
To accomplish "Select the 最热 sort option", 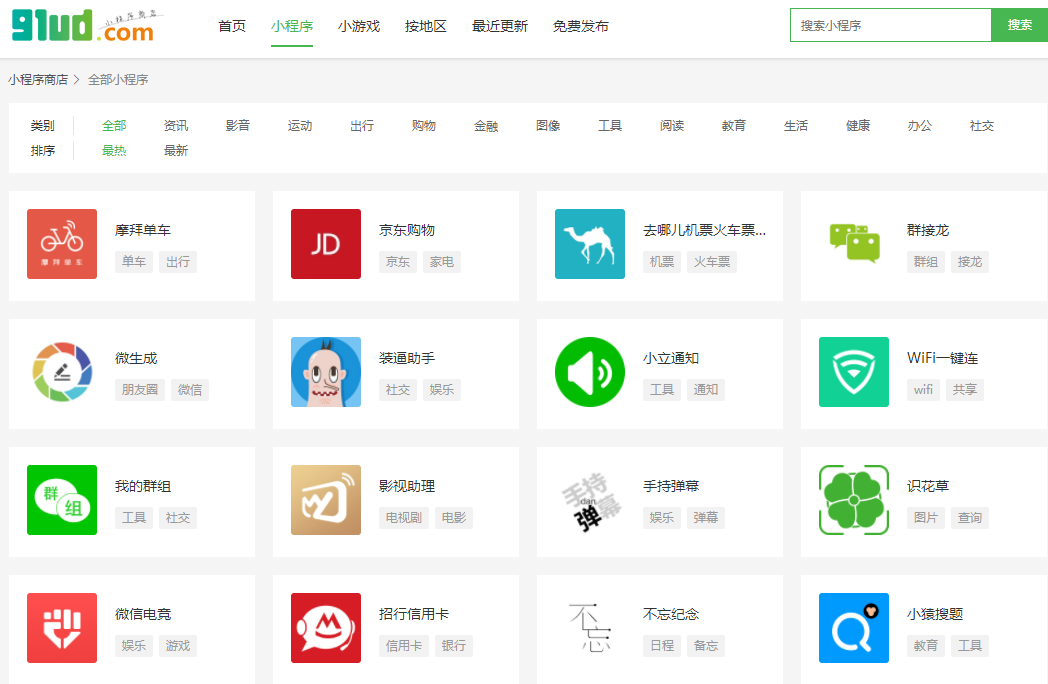I will click(x=114, y=150).
